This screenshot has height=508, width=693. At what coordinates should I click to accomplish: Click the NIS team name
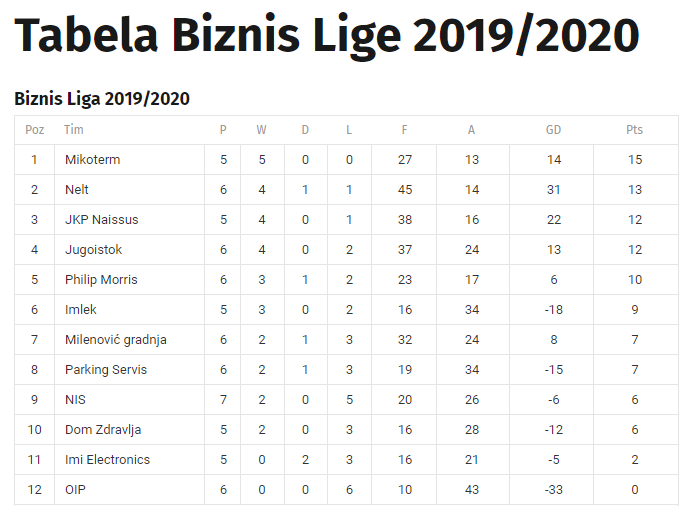coord(75,400)
